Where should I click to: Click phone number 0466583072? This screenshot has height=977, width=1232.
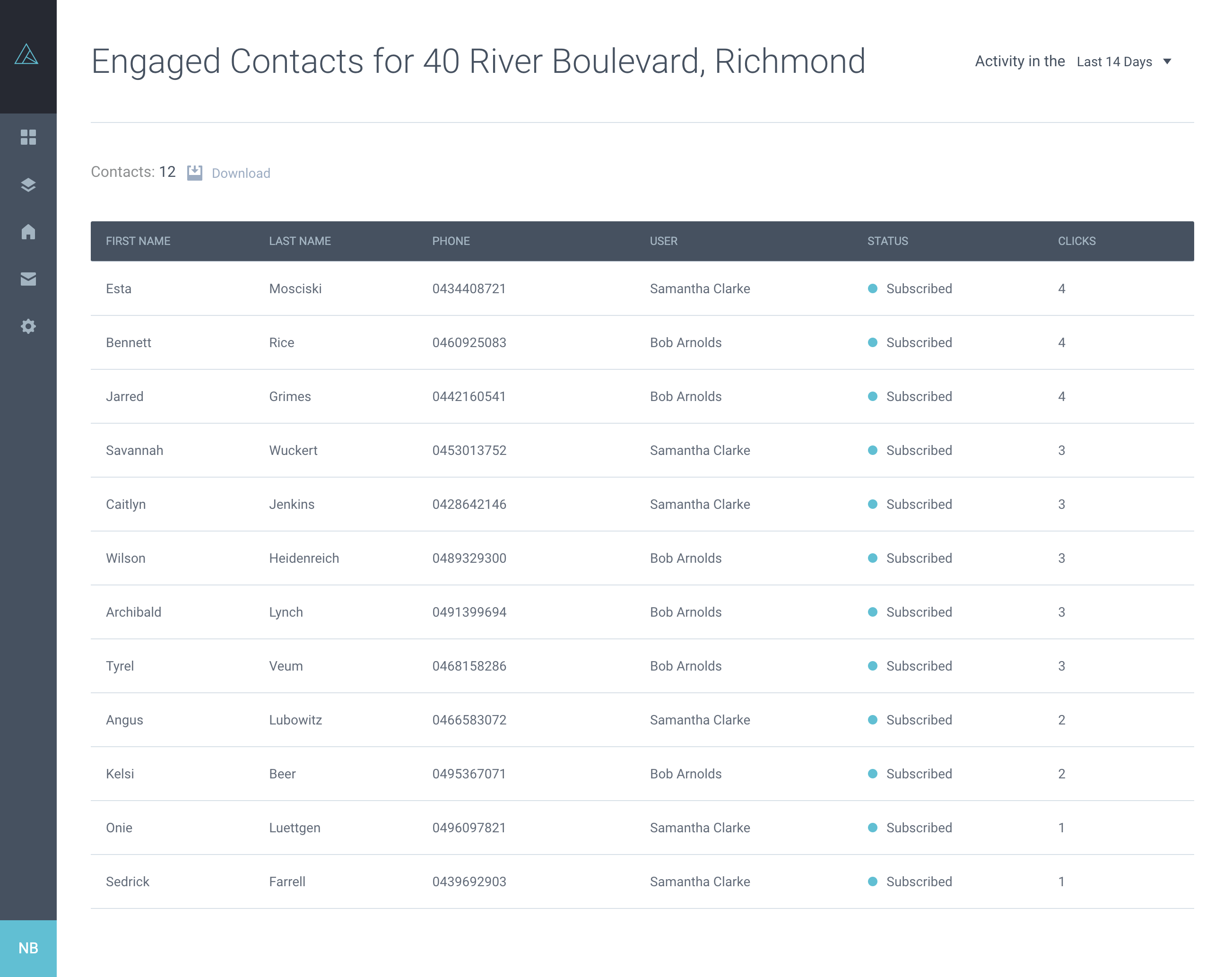pyautogui.click(x=469, y=720)
